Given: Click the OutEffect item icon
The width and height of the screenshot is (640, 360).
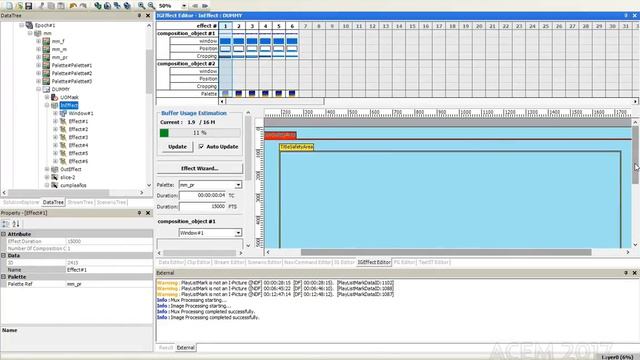Looking at the screenshot, I should point(55,169).
